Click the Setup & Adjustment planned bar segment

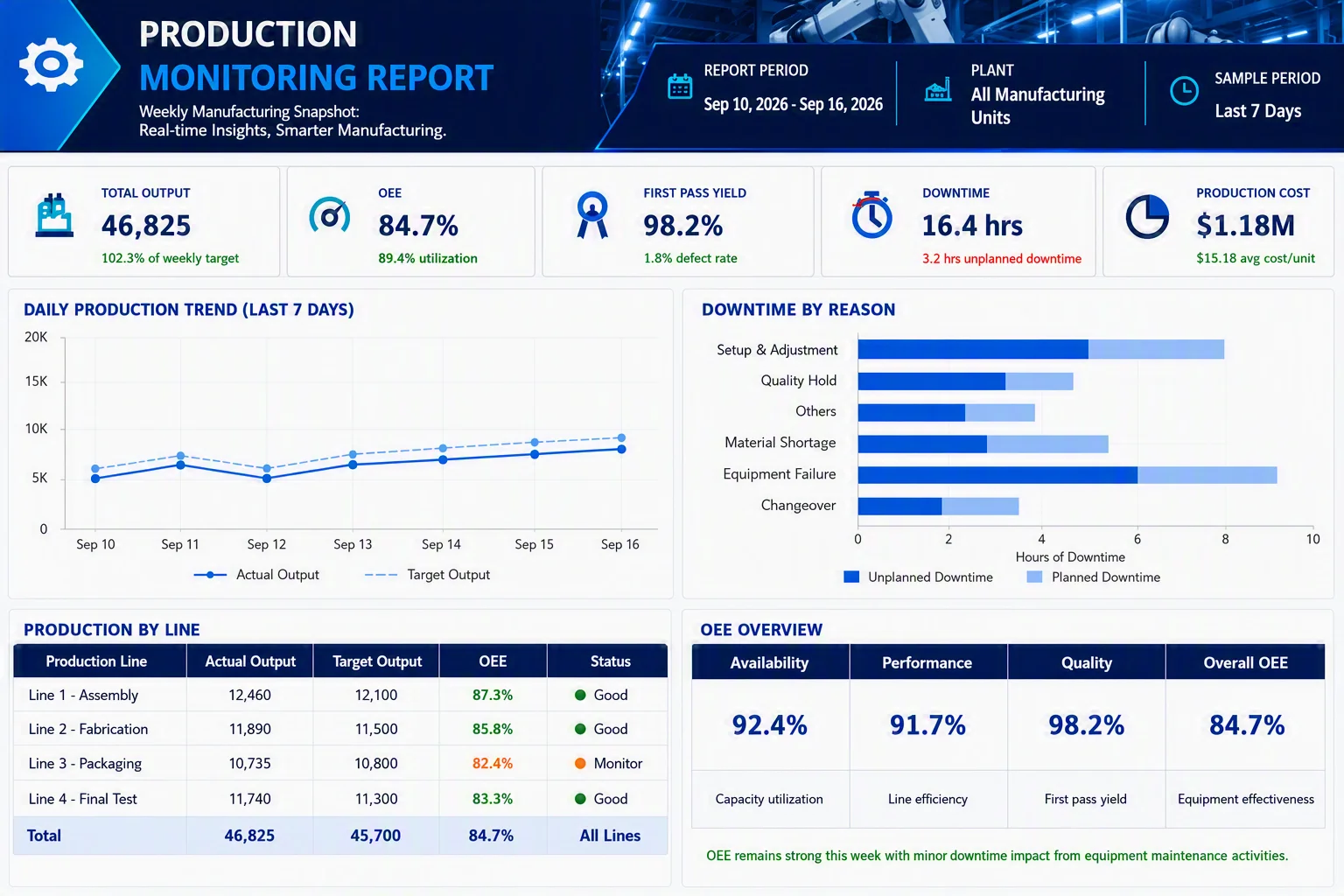(1156, 349)
